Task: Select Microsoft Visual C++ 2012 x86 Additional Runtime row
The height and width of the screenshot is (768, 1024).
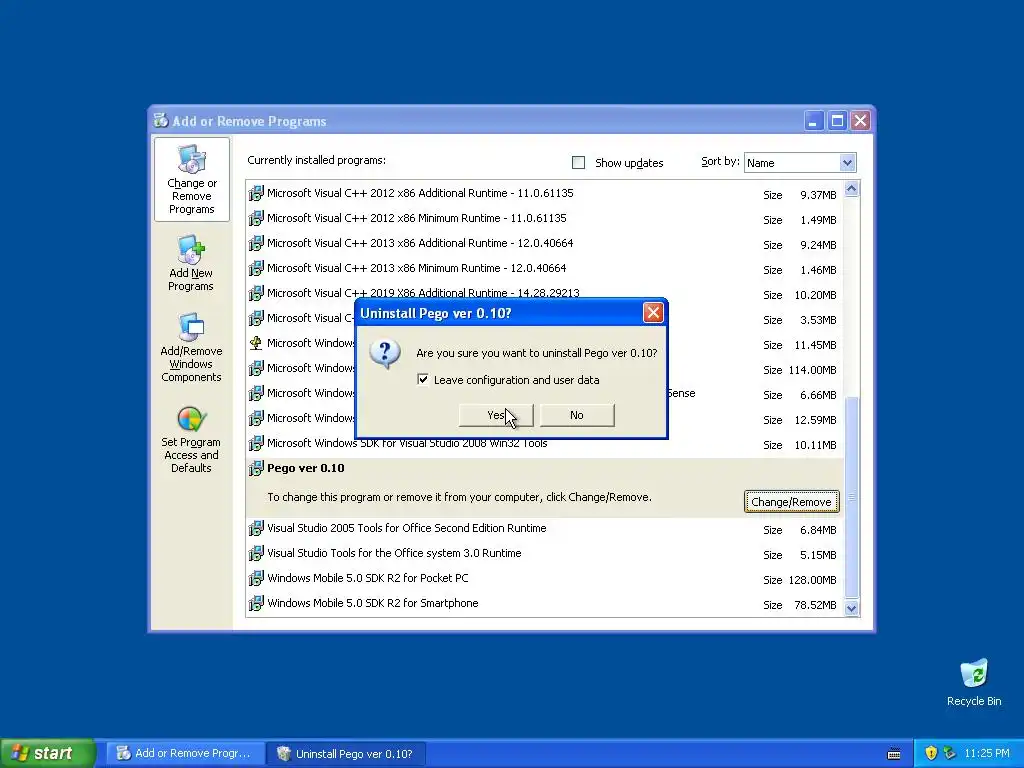Action: [x=545, y=193]
